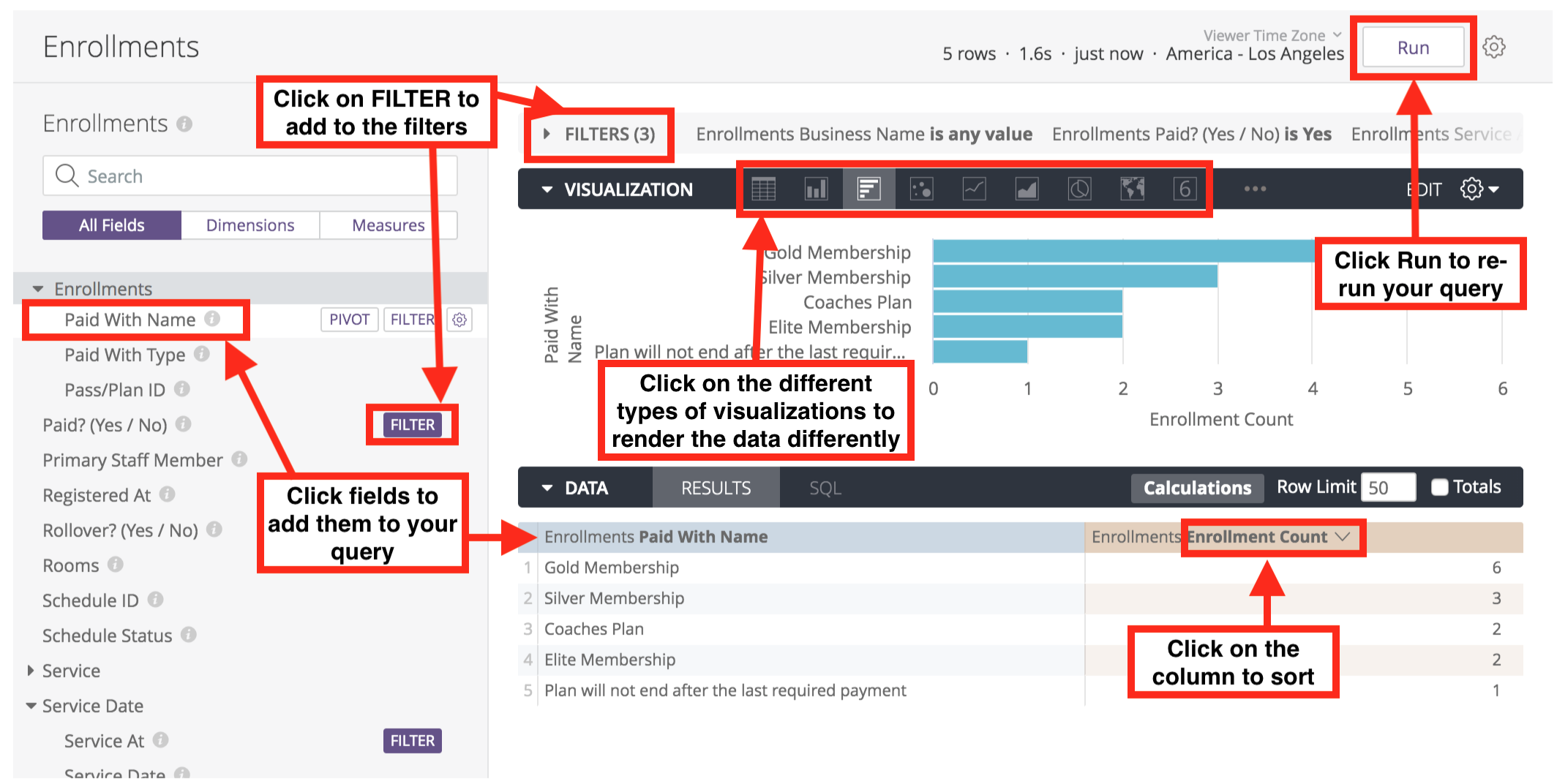Image resolution: width=1557 pixels, height=784 pixels.
Task: Click the Run button
Action: click(x=1413, y=48)
